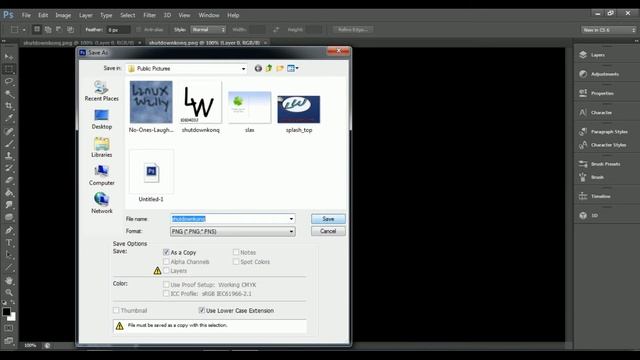The width and height of the screenshot is (640, 360).
Task: Toggle the As a Copy checkbox
Action: (x=166, y=252)
